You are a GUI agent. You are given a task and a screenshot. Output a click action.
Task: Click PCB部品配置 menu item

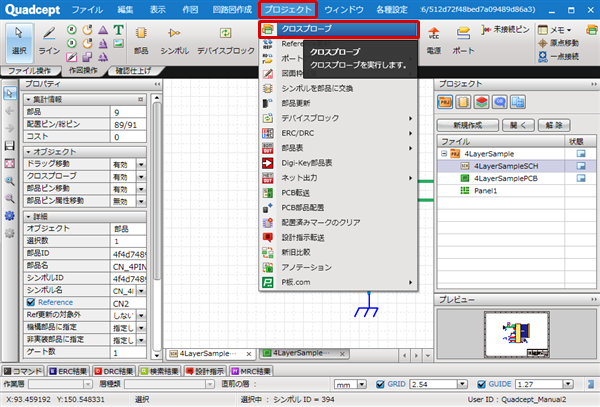tap(338, 208)
